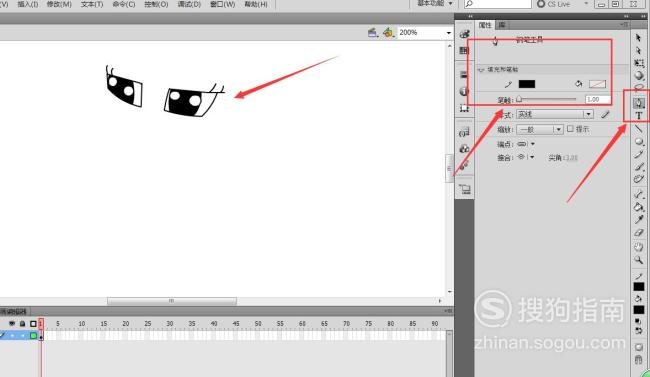Screen dimensions: 650x377
Task: Click the layer's green outline color square
Action: (34, 336)
